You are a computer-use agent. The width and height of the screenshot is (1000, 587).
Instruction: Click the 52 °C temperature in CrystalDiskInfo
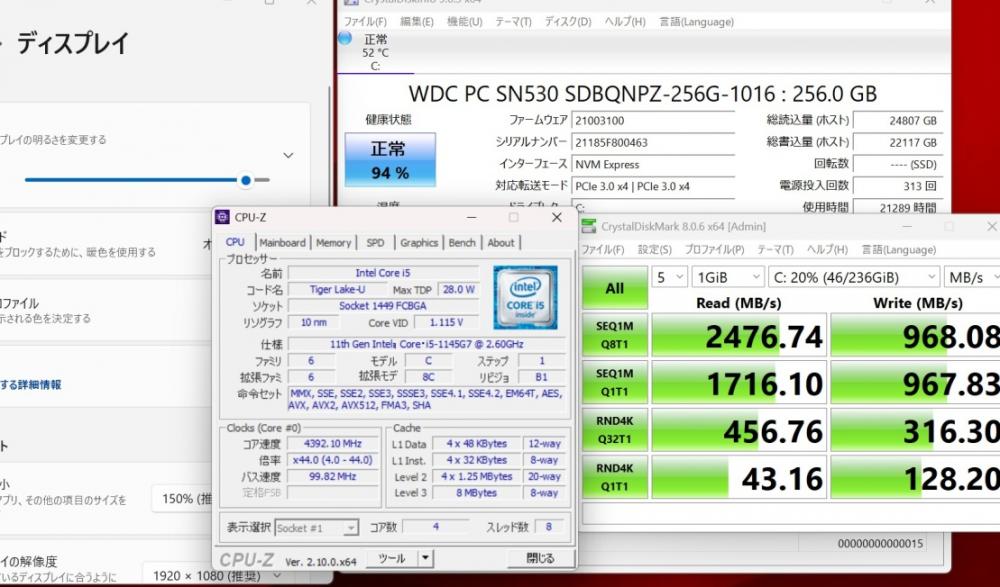[375, 52]
